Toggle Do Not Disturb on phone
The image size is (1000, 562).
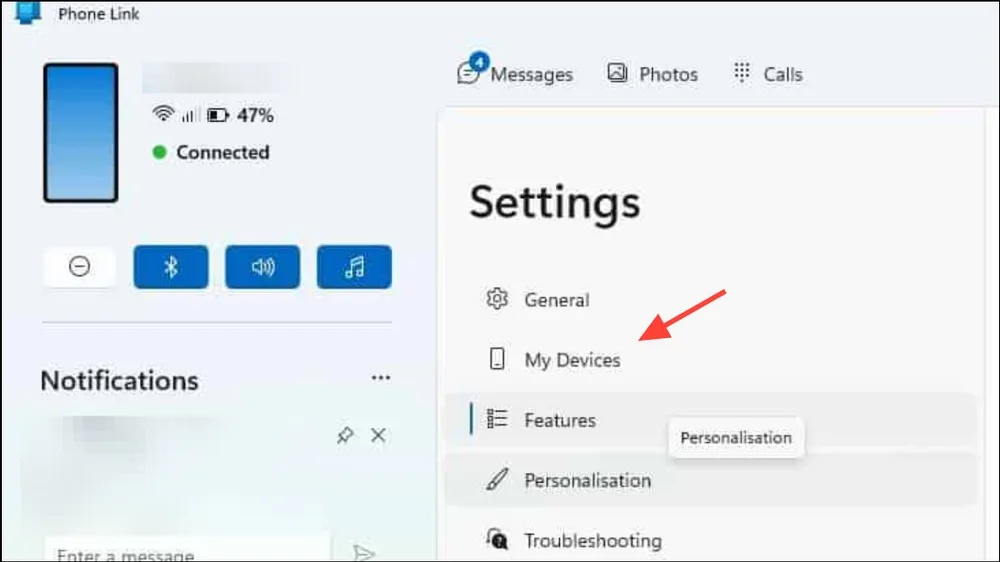click(80, 267)
